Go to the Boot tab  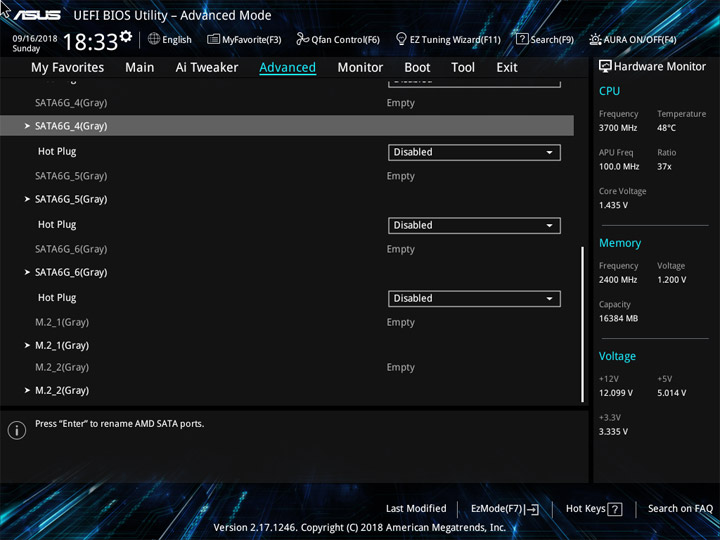coord(417,68)
